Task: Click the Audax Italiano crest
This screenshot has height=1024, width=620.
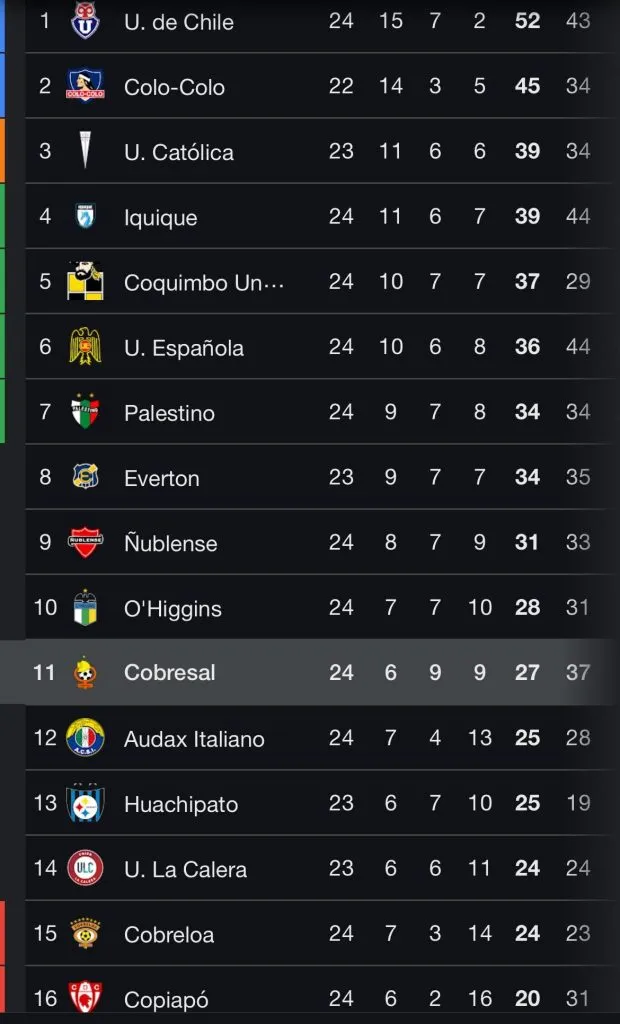Action: click(x=87, y=738)
